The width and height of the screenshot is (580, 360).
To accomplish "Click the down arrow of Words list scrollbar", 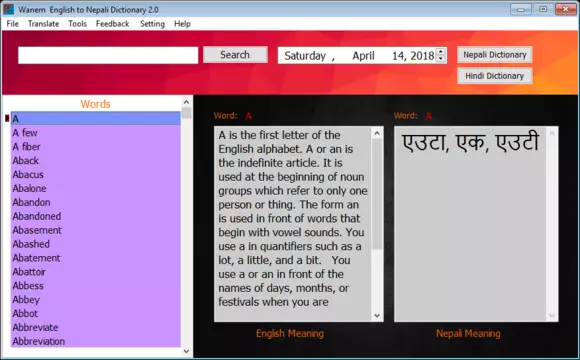I will (x=186, y=351).
